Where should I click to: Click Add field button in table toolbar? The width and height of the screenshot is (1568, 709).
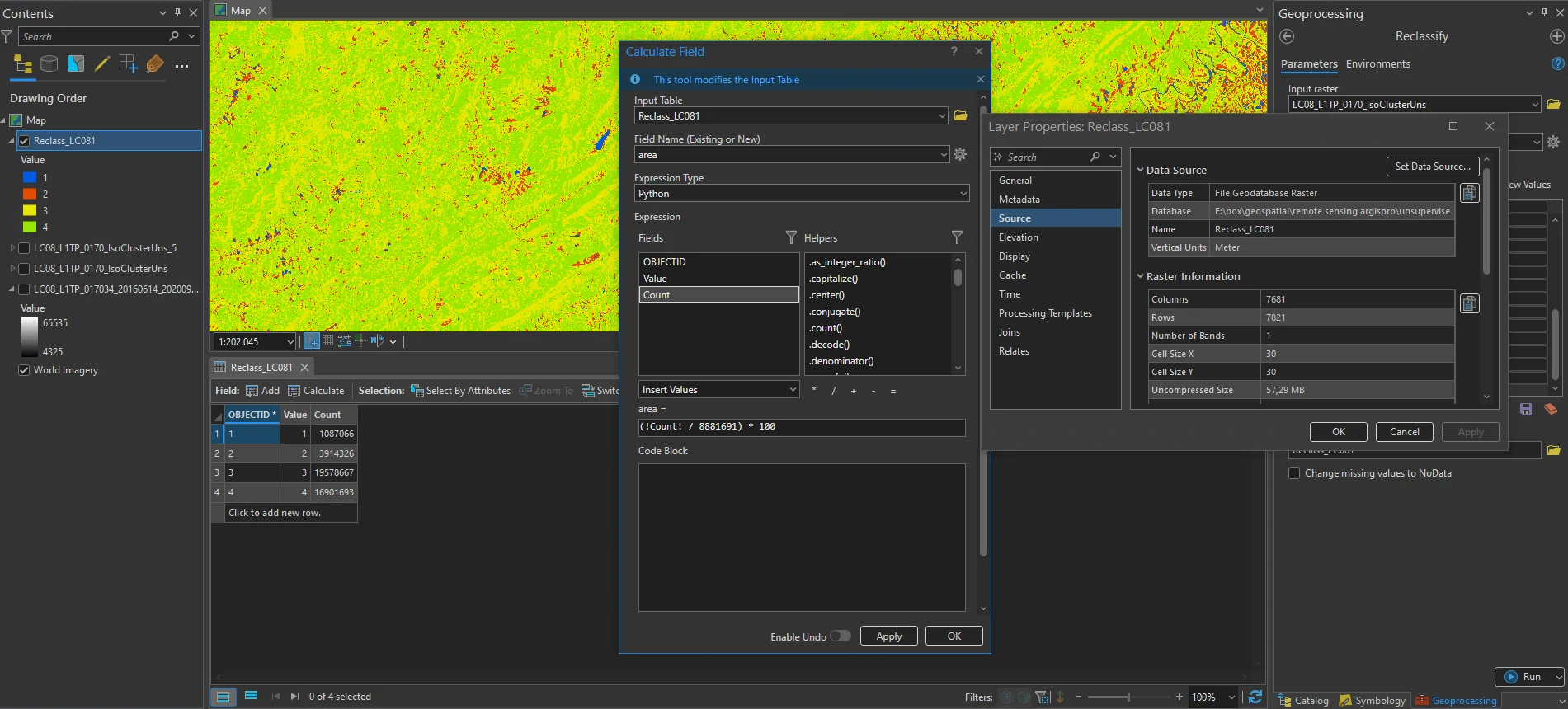[262, 391]
